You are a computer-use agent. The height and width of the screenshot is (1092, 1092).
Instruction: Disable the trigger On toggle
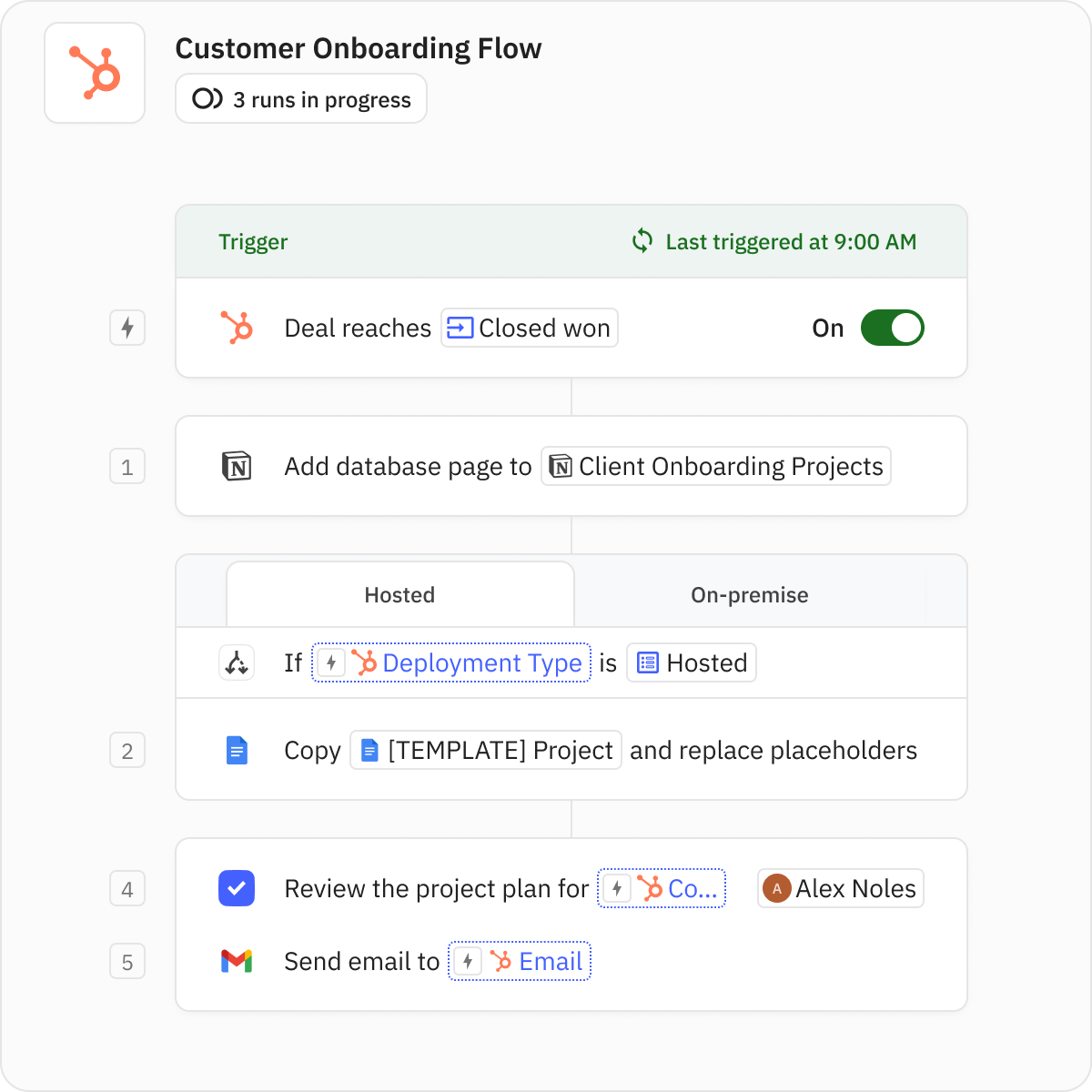point(893,328)
